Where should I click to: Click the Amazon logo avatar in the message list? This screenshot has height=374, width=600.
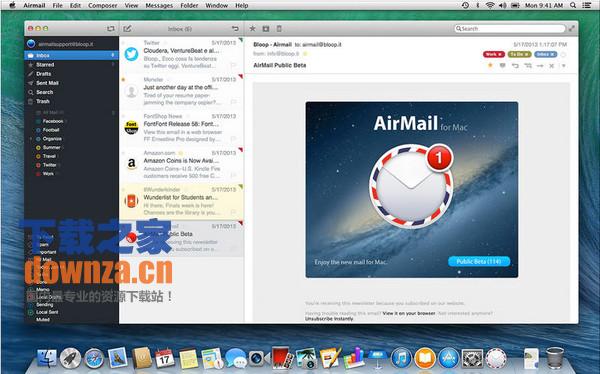point(131,163)
